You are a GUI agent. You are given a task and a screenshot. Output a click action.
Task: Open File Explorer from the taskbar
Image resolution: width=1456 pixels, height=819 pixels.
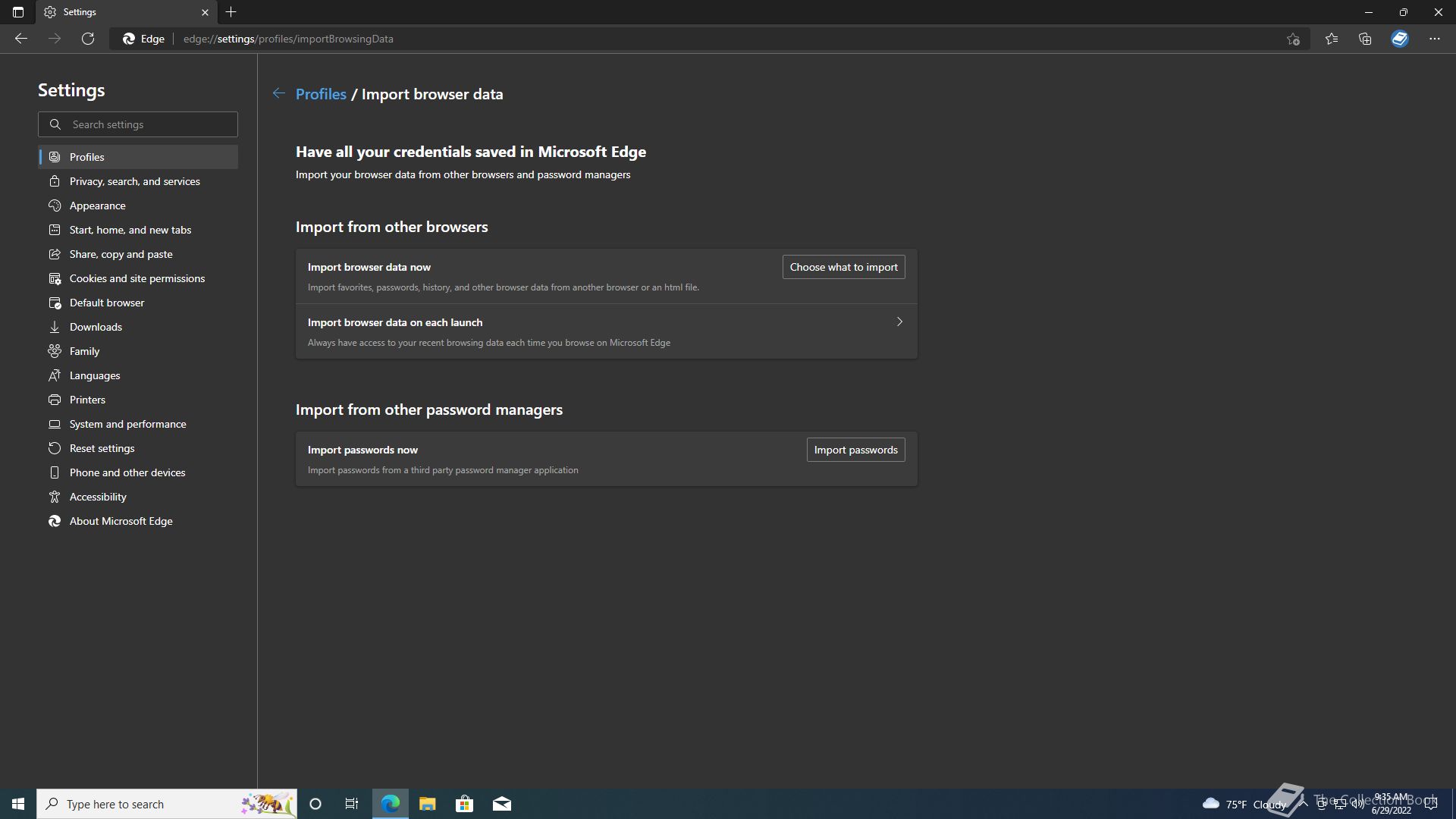tap(427, 804)
